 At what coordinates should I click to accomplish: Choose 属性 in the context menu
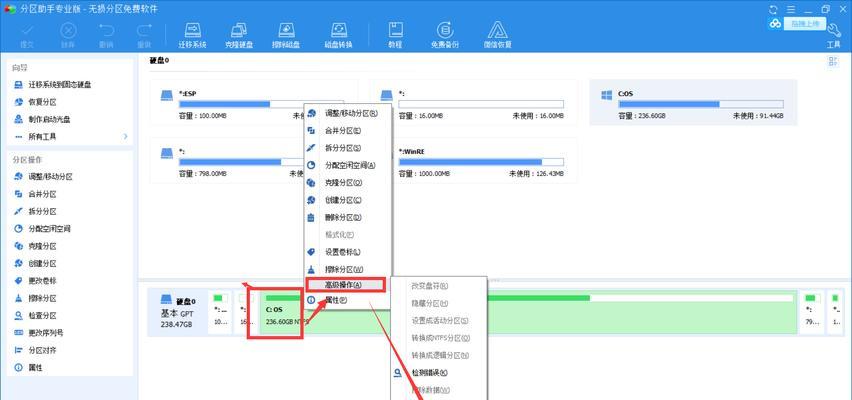pyautogui.click(x=347, y=300)
